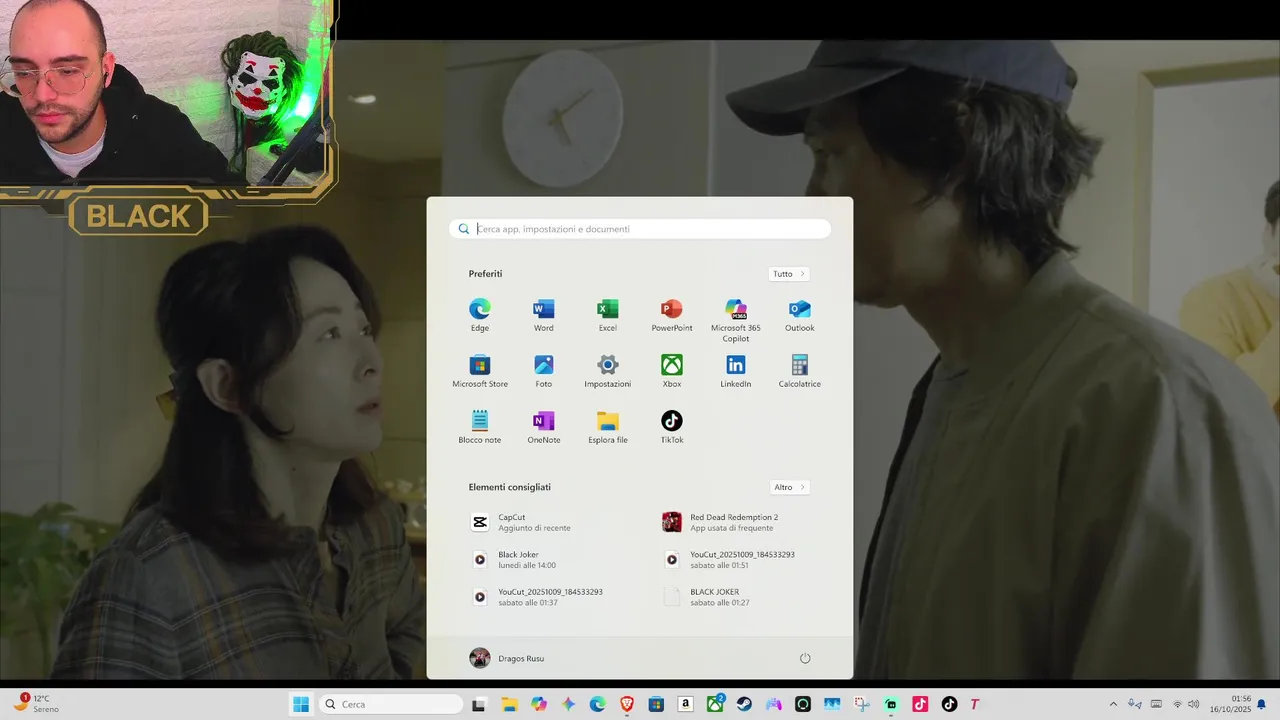This screenshot has width=1280, height=720.
Task: Open Esplora file
Action: tap(608, 427)
